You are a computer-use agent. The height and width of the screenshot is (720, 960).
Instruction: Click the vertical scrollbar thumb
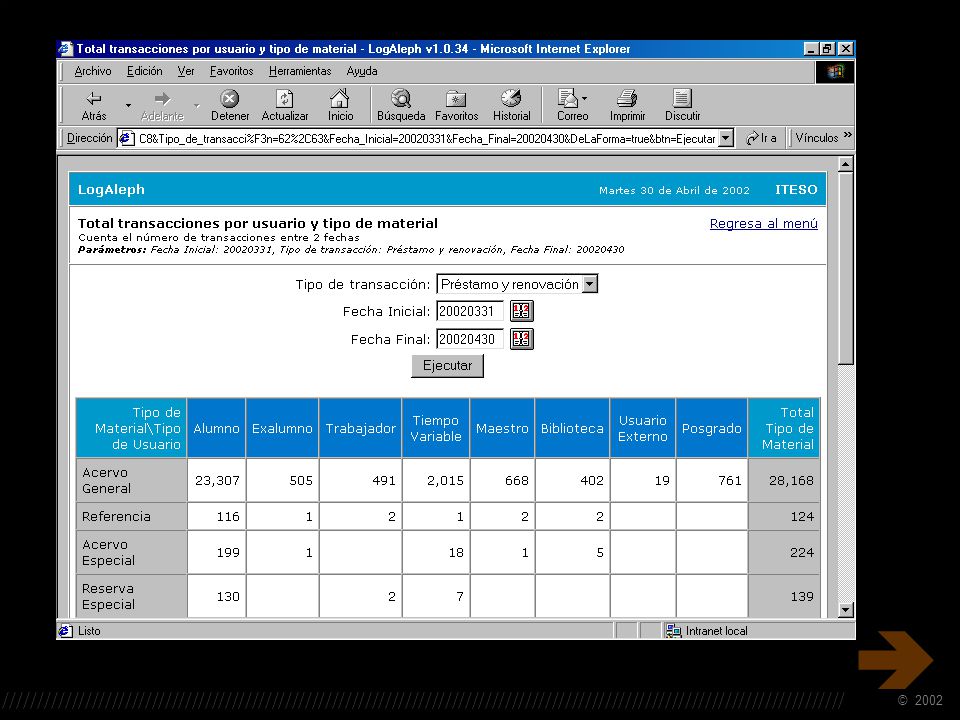pos(846,268)
